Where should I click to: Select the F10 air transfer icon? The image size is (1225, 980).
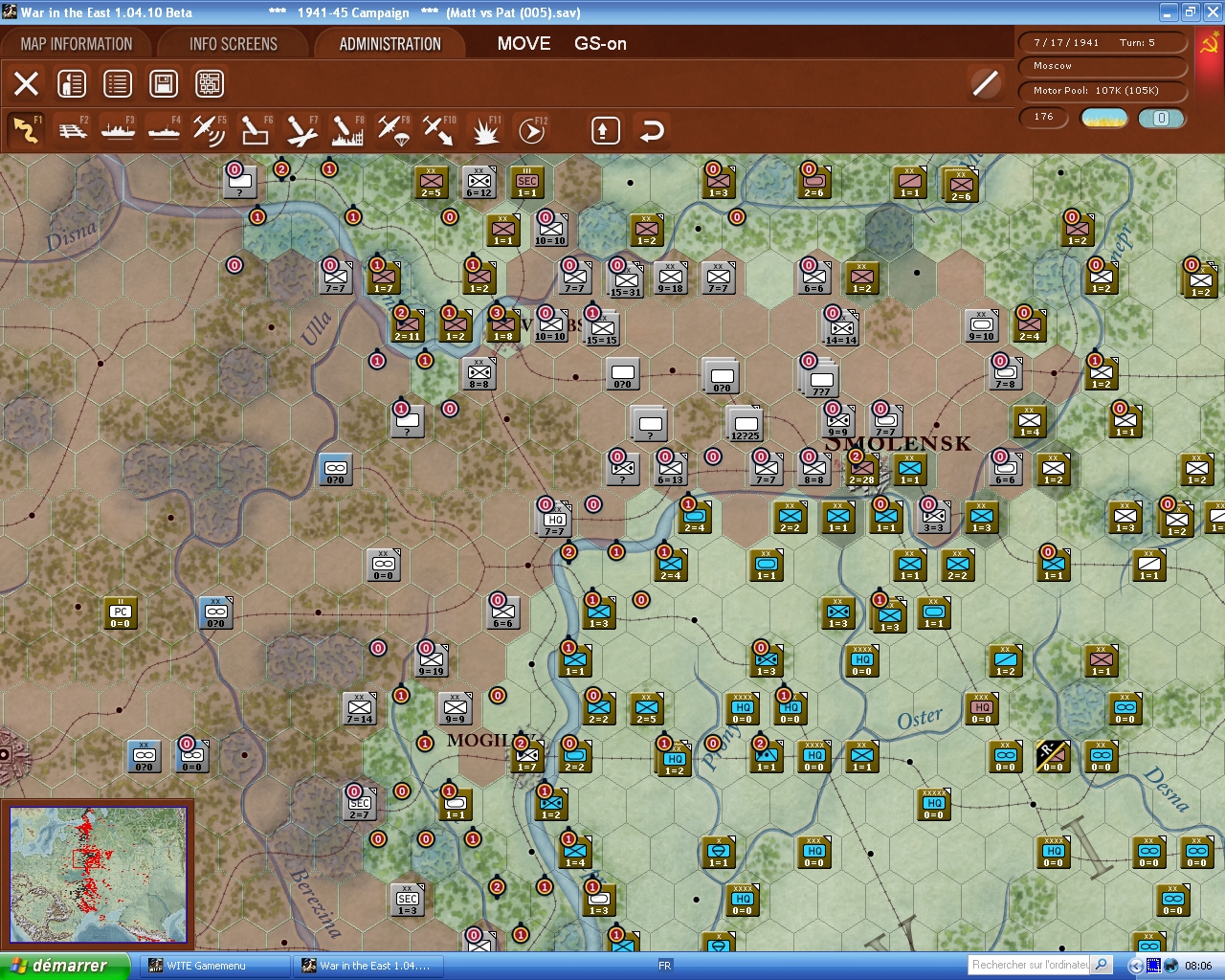[439, 130]
